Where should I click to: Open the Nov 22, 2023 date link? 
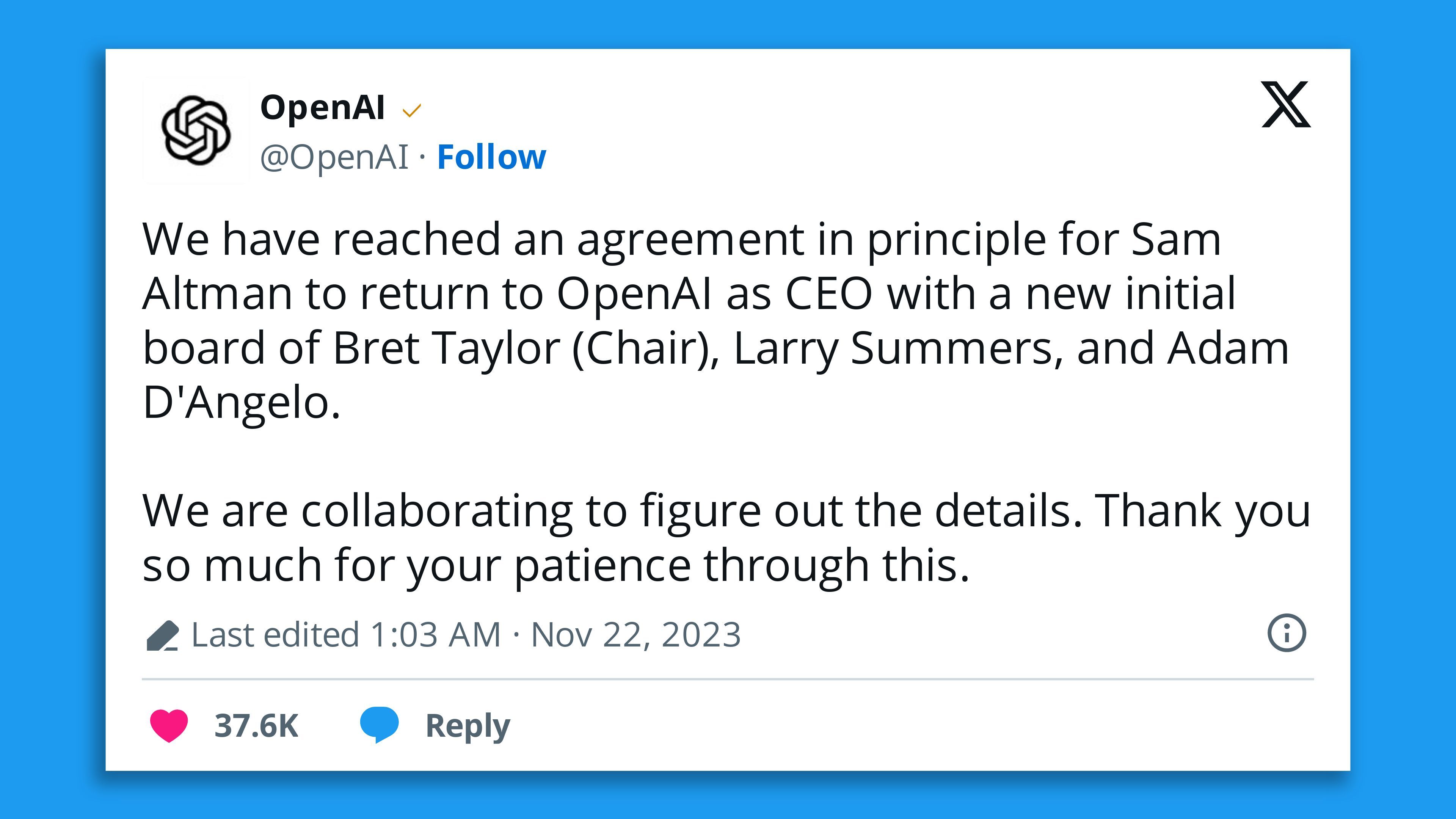tap(635, 635)
